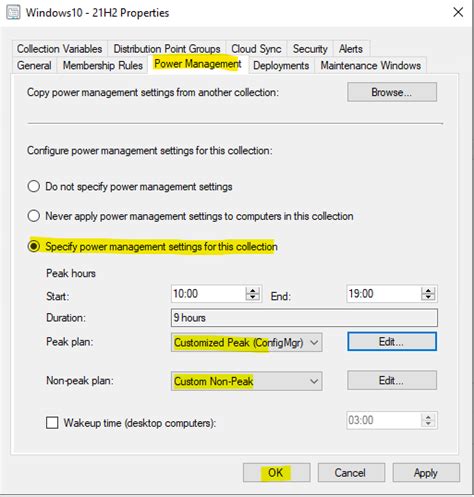Decrease the peak hours Start time spinner
The height and width of the screenshot is (497, 474).
tap(253, 298)
